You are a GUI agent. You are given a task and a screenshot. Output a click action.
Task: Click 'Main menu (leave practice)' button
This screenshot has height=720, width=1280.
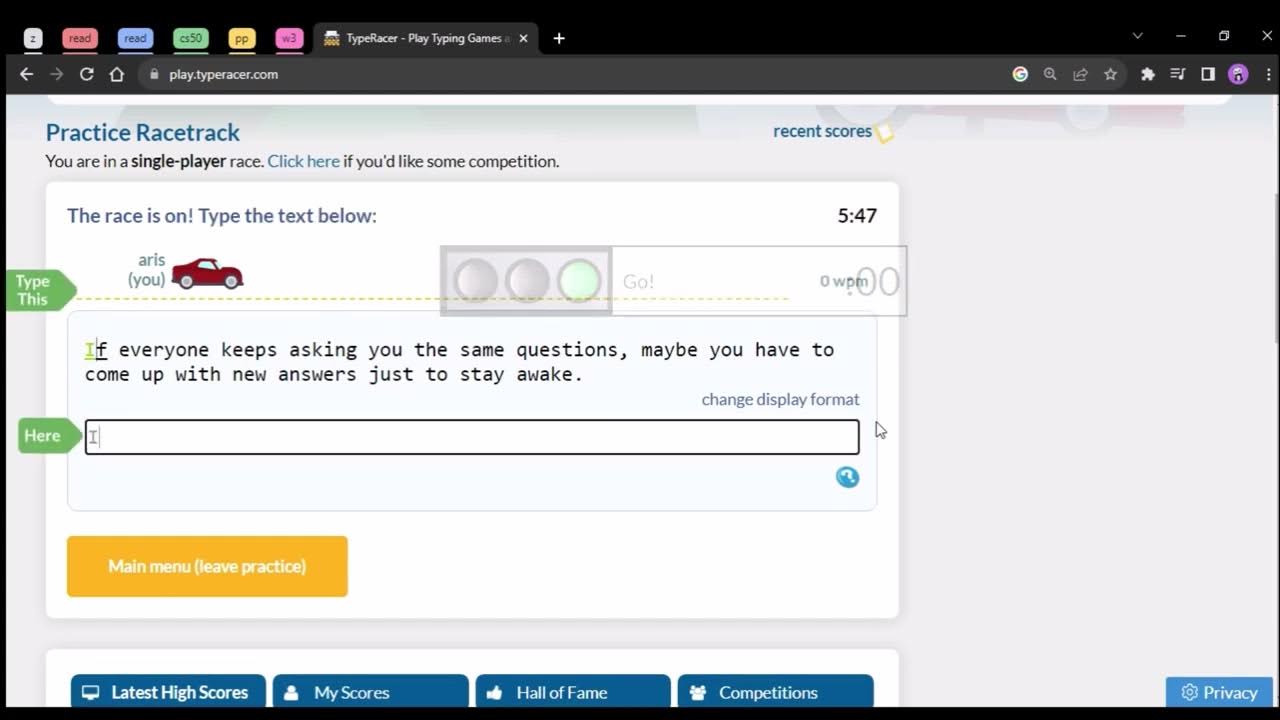click(207, 566)
